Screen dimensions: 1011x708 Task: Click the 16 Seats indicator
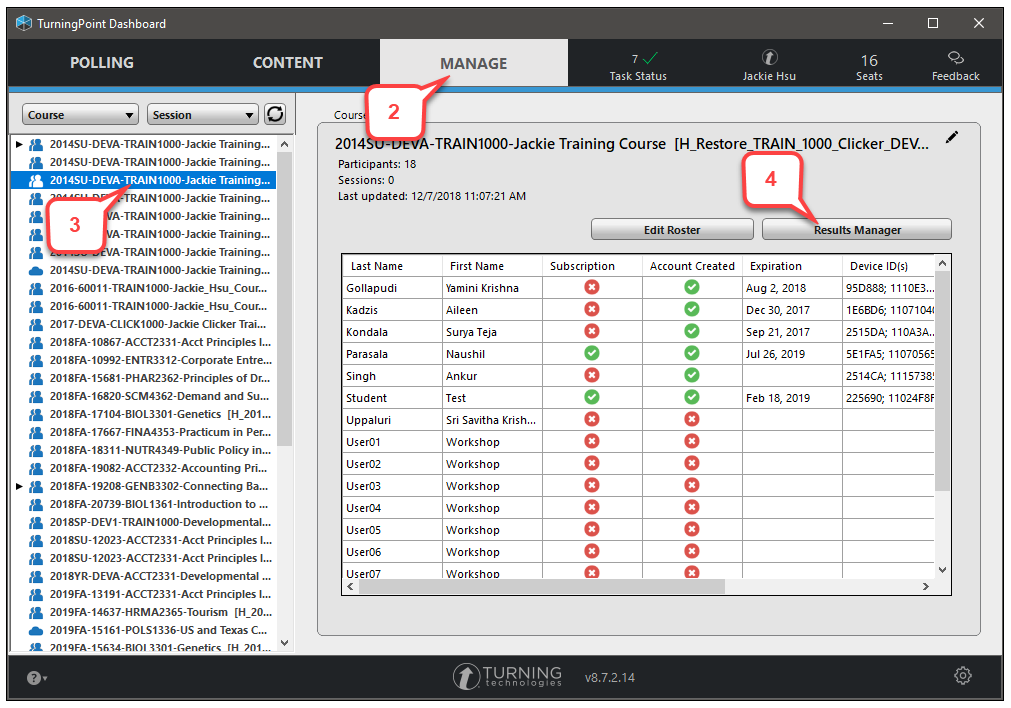click(869, 67)
